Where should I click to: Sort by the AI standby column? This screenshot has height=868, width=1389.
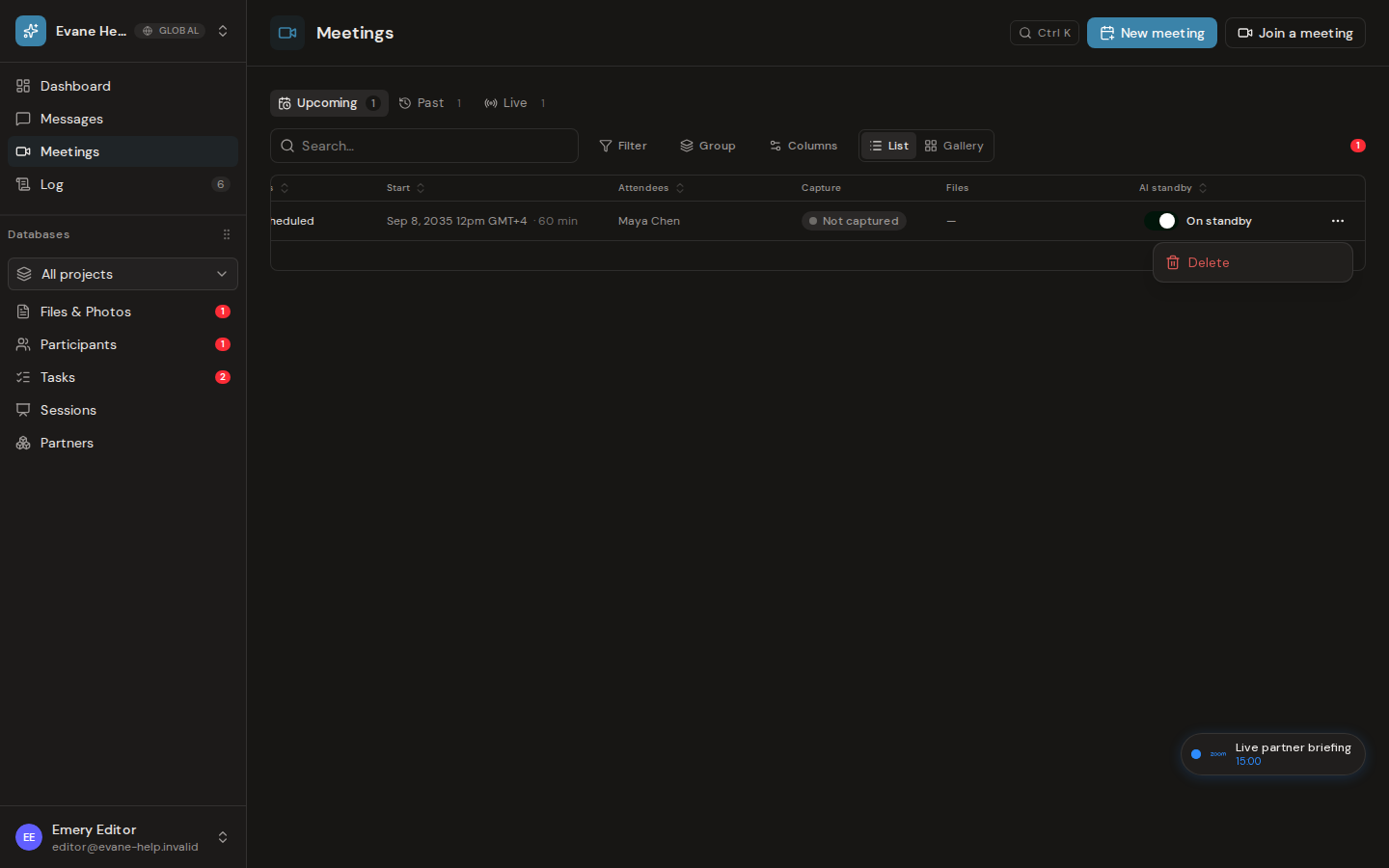pyautogui.click(x=1173, y=188)
